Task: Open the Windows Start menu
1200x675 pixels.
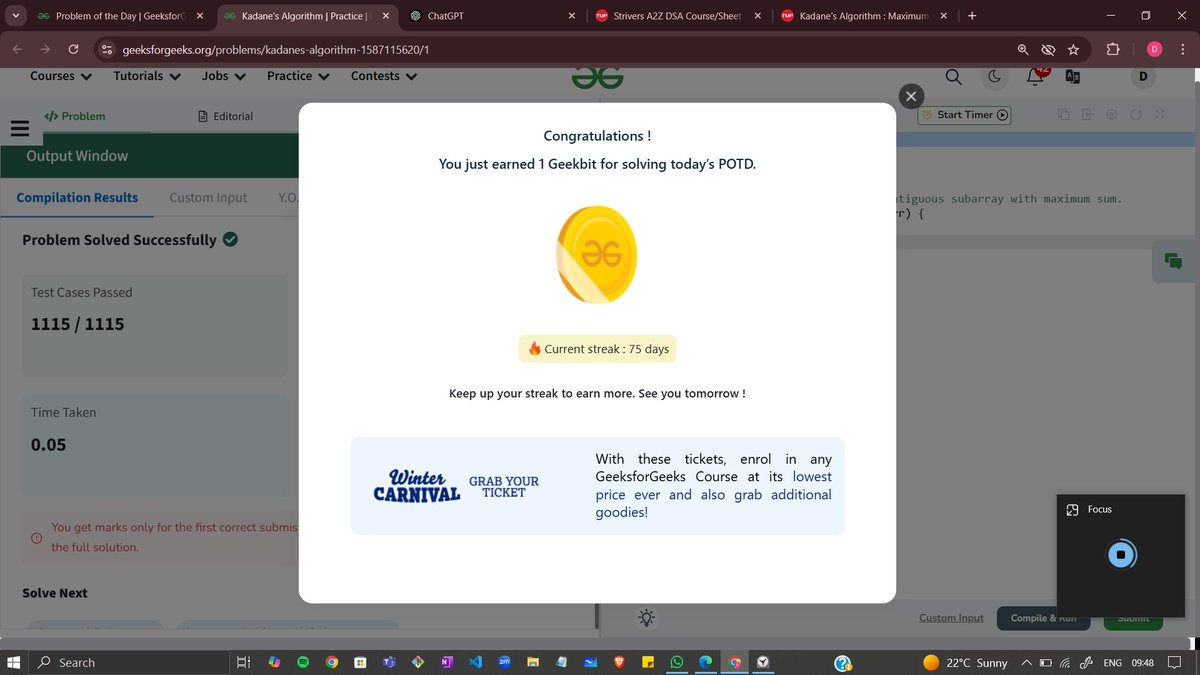Action: [14, 662]
